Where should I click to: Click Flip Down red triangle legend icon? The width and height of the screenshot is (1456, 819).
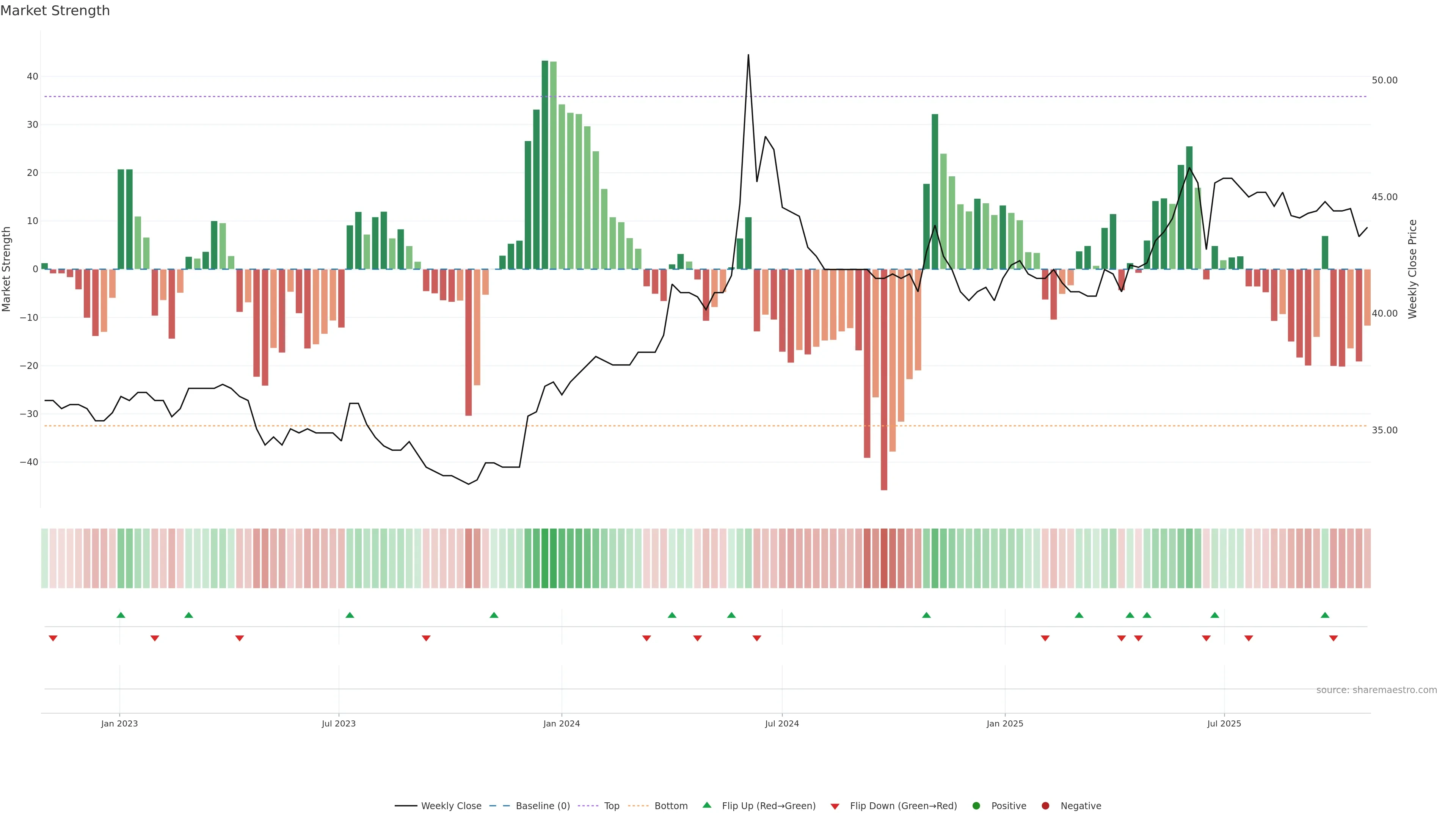835,806
